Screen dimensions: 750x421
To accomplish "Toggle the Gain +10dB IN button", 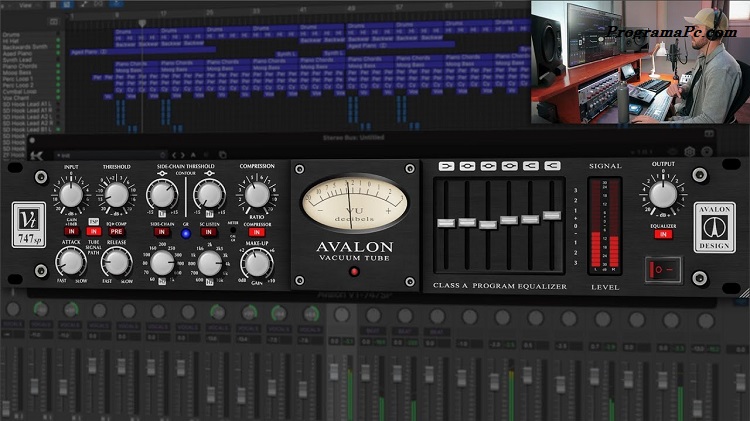I will point(72,232).
